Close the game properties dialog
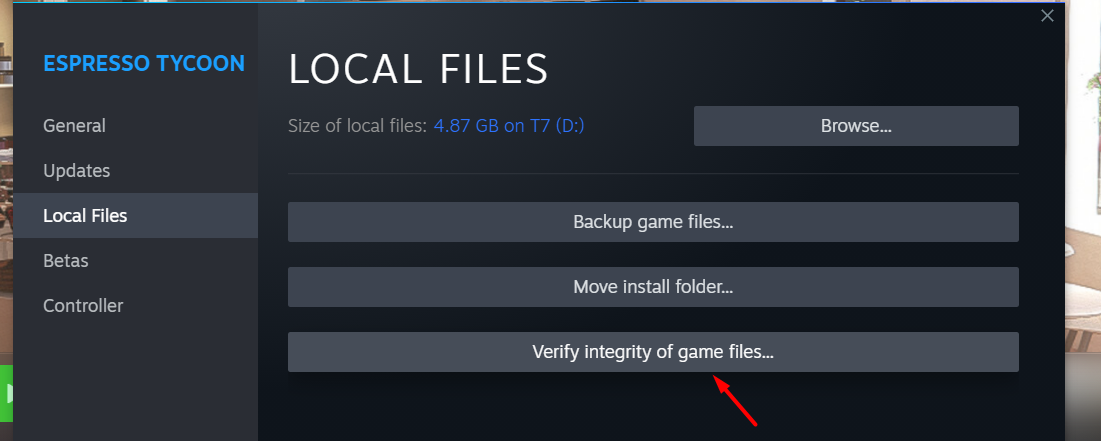 coord(1047,15)
